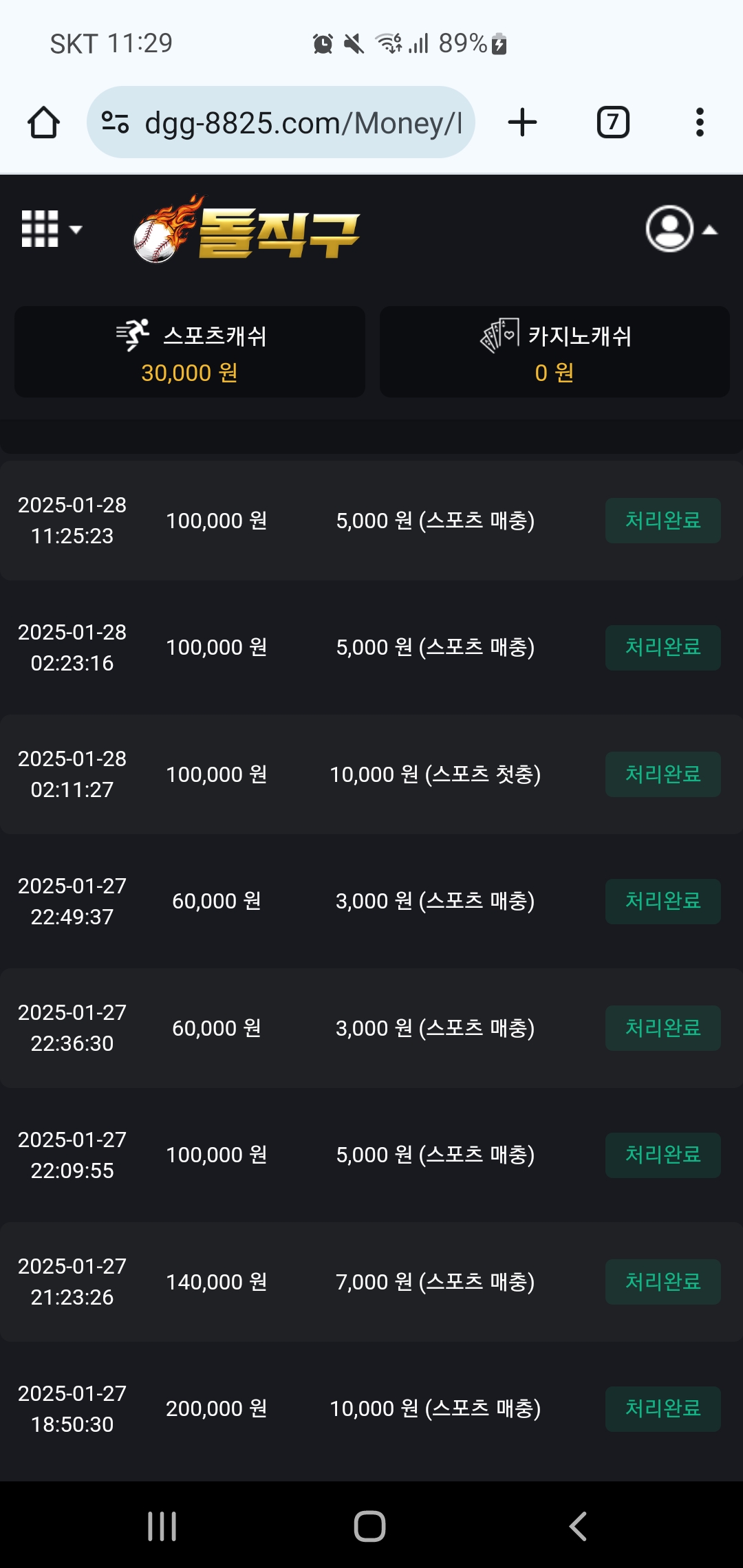
Task: Tap the browser home icon
Action: pyautogui.click(x=43, y=122)
